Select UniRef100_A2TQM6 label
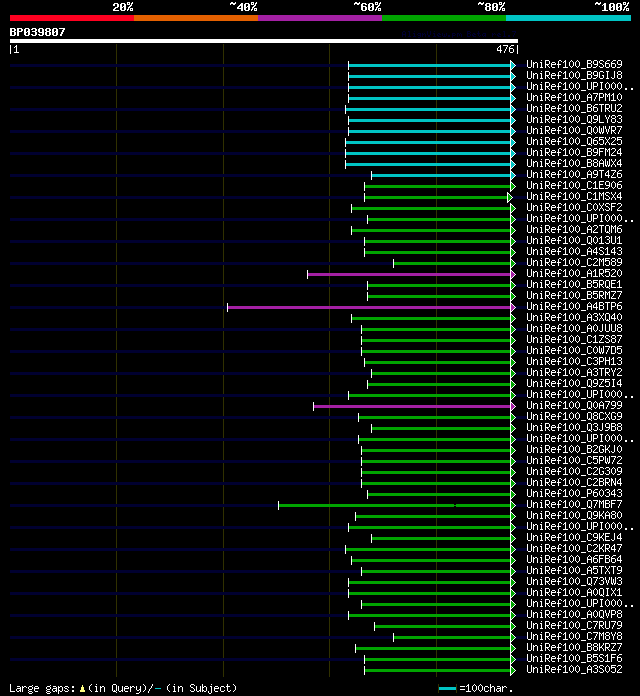 (x=574, y=229)
